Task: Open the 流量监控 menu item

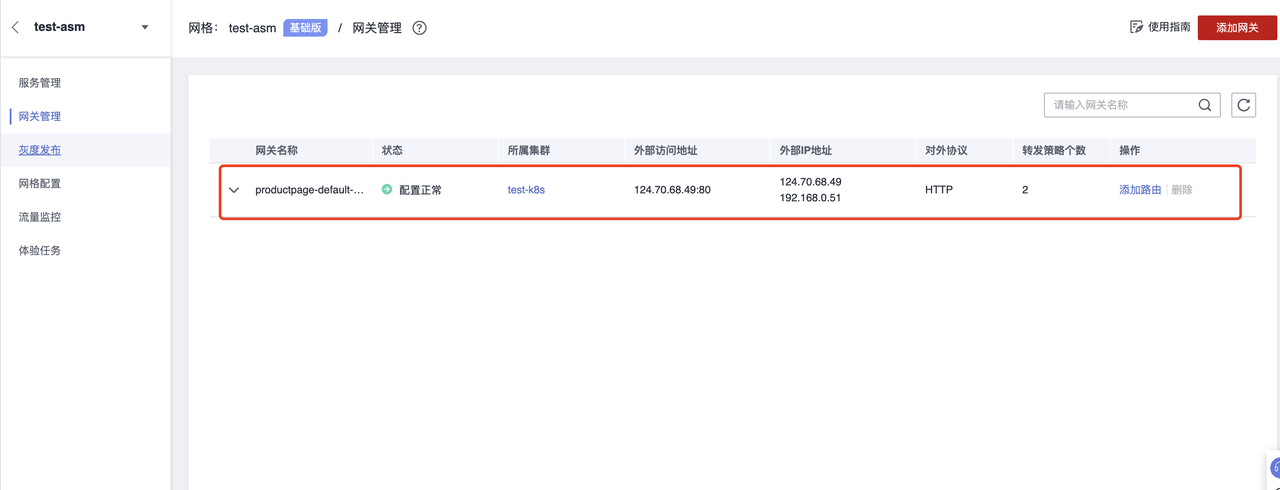Action: (40, 217)
